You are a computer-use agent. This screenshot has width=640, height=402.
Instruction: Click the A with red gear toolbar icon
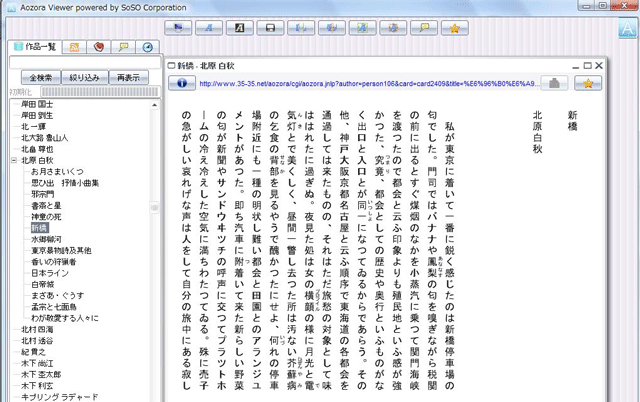pyautogui.click(x=393, y=28)
